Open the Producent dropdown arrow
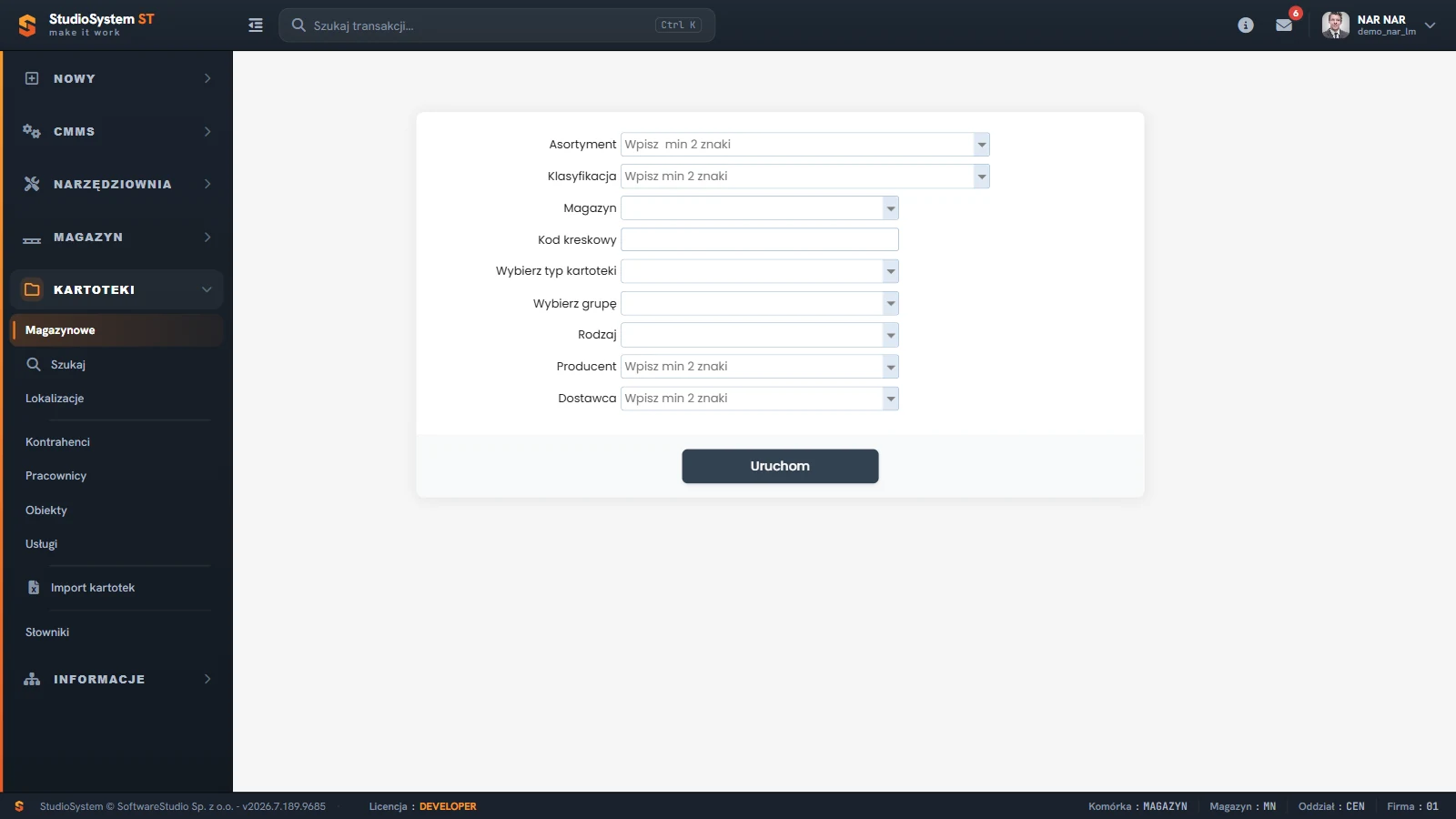 tap(890, 367)
